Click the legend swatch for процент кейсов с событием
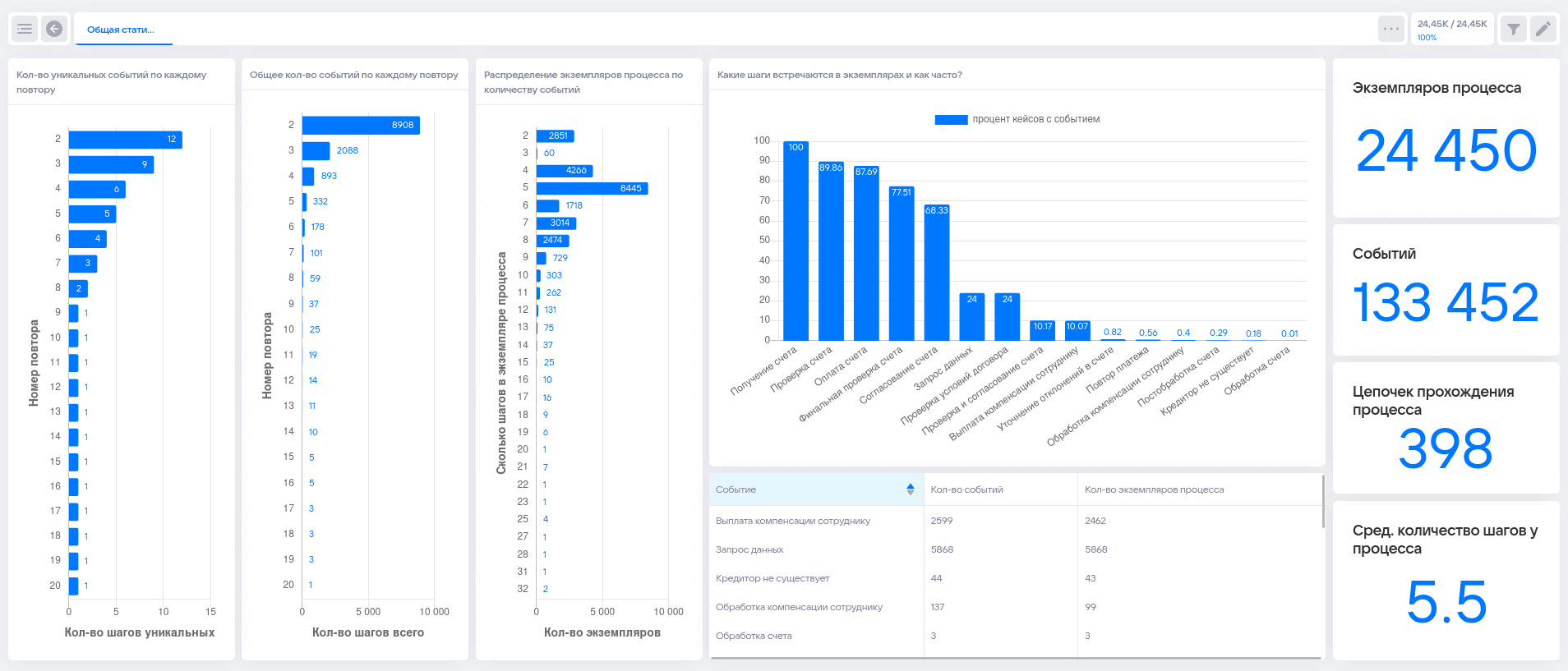This screenshot has height=671, width=1568. (951, 120)
